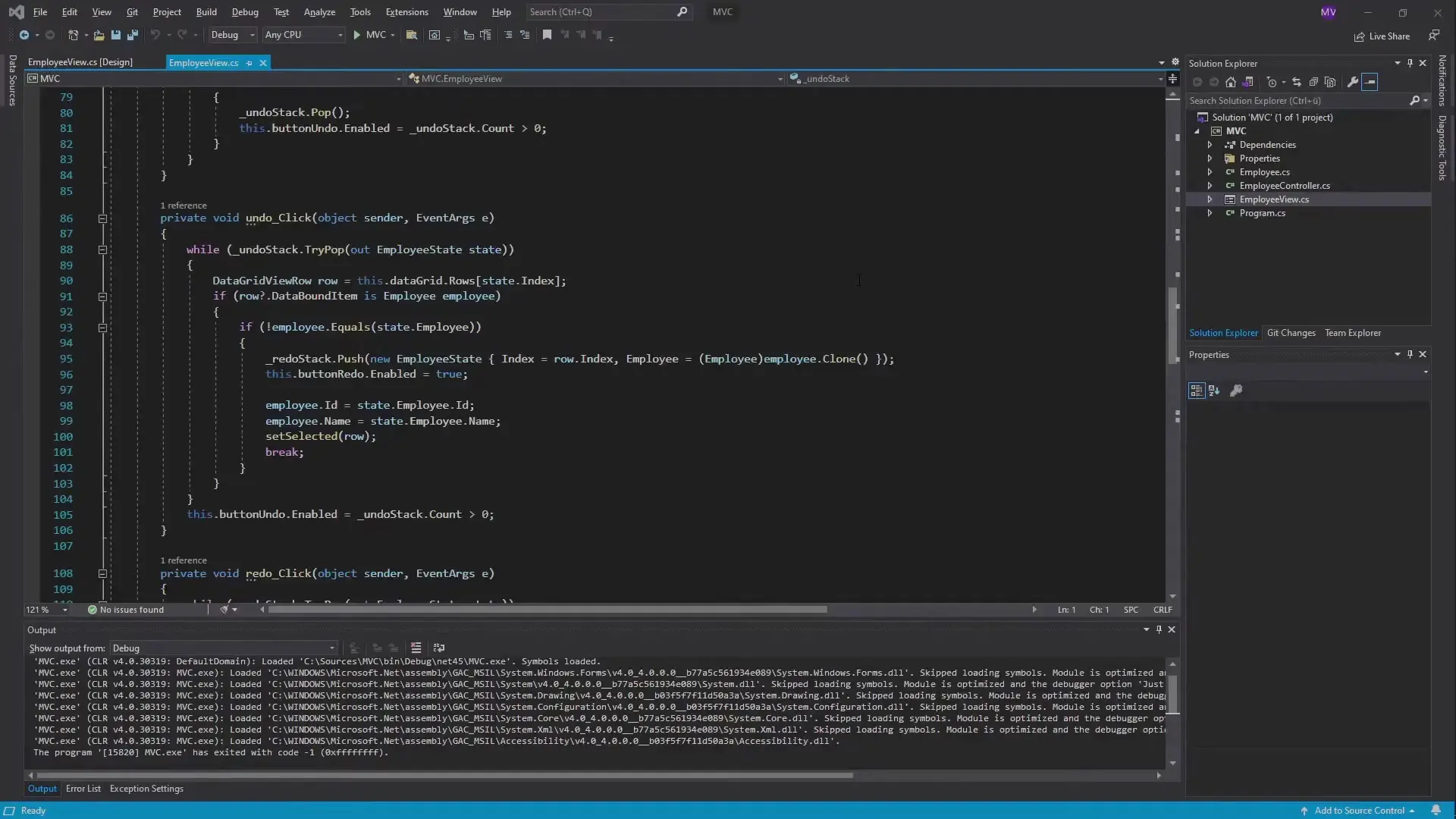Open the Data Sources side tab

click(x=12, y=80)
